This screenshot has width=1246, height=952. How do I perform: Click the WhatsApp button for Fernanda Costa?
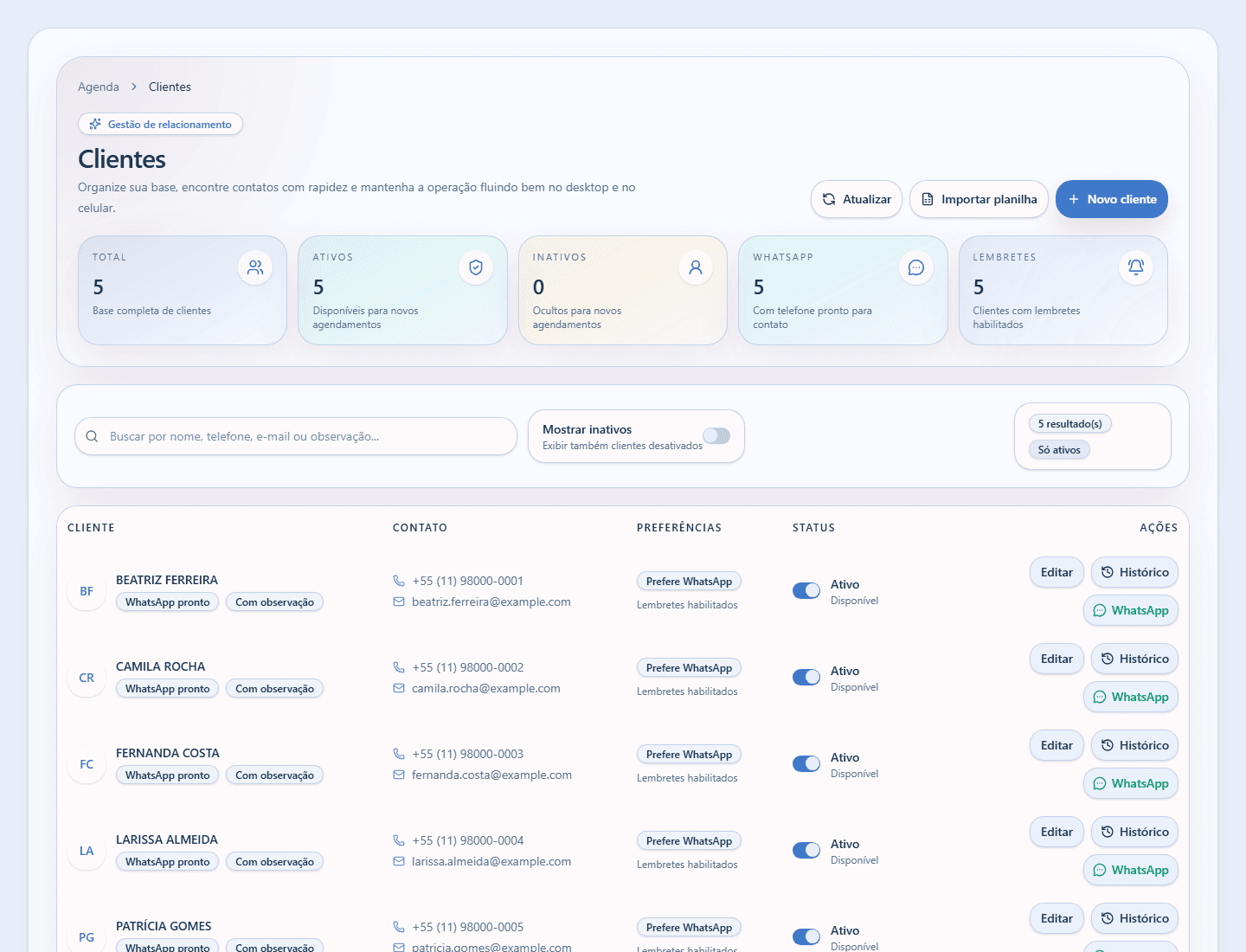click(1131, 783)
